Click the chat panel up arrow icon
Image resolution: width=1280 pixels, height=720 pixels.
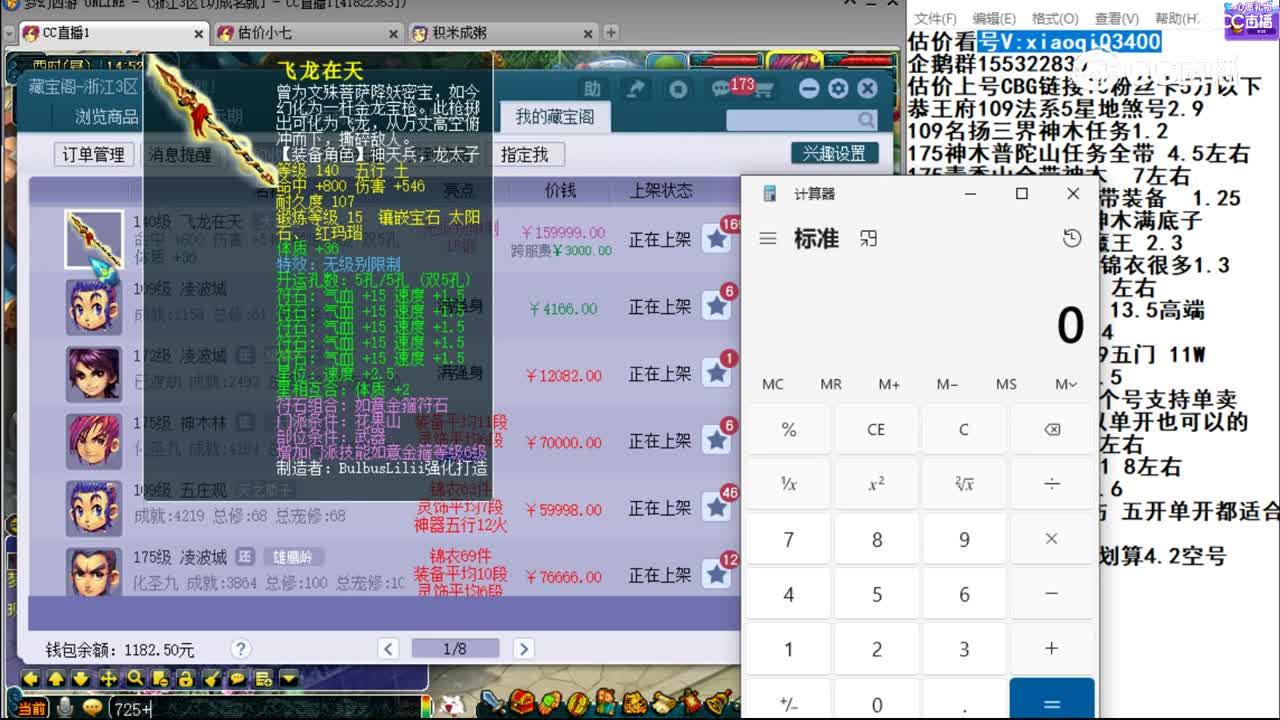[56, 678]
